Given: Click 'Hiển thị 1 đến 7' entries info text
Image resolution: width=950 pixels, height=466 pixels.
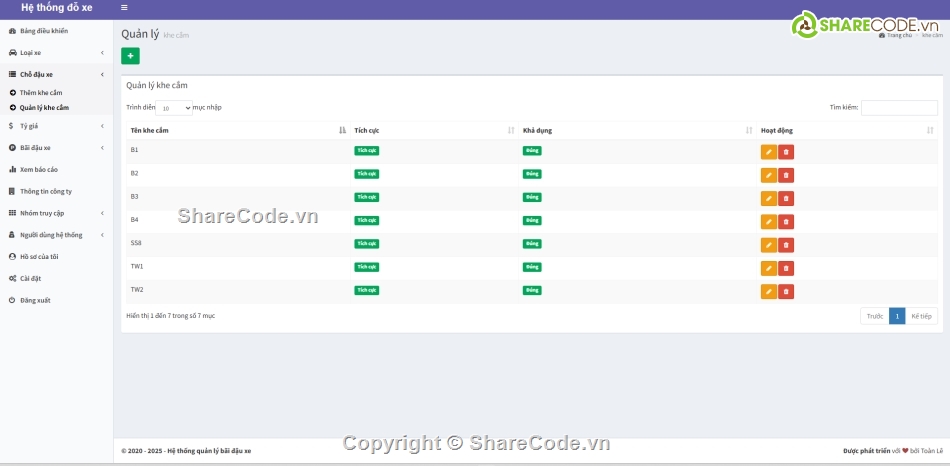Looking at the screenshot, I should 171,316.
